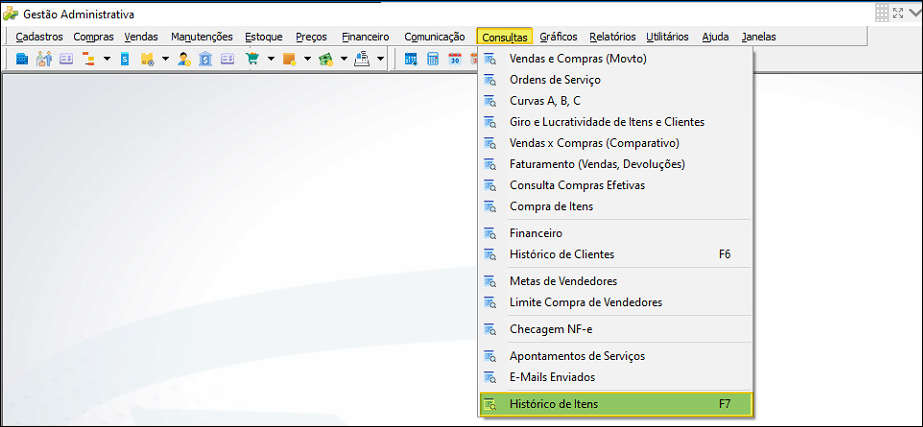Screen dimensions: 923x427
Task: Open dropdown arrow next to shopping cart
Action: click(271, 59)
